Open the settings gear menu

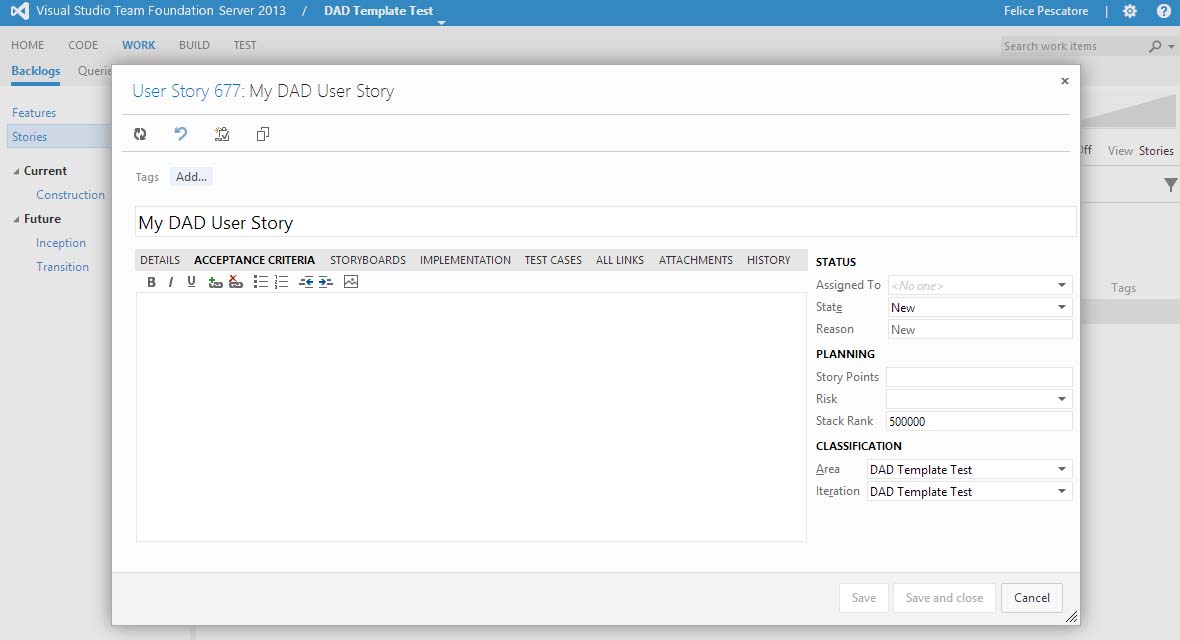tap(1130, 11)
